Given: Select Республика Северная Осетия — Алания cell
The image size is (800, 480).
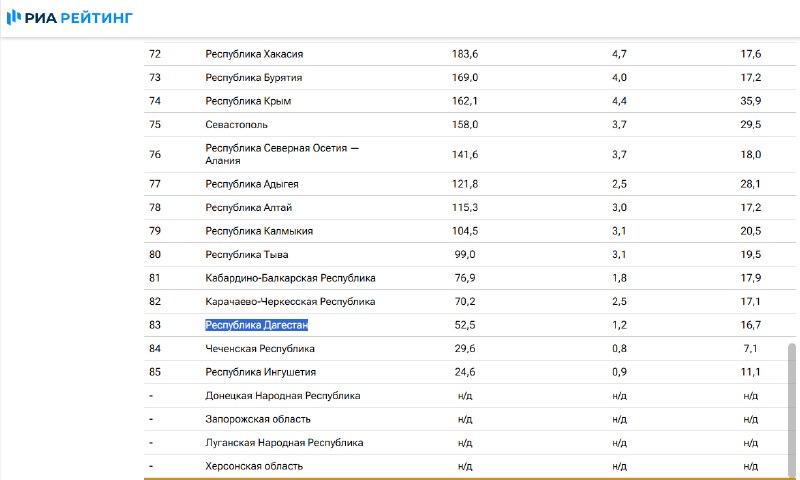Looking at the screenshot, I should coord(281,154).
